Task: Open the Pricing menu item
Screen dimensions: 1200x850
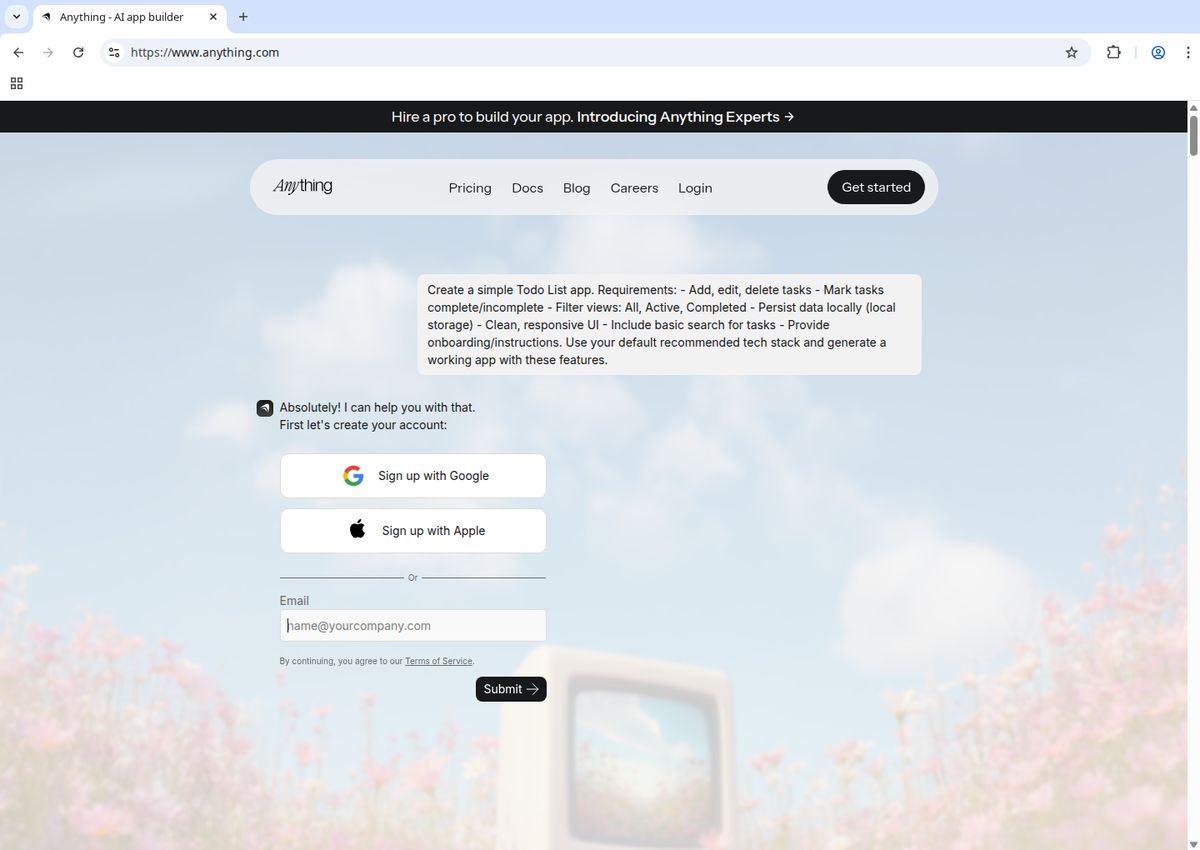Action: coord(470,188)
